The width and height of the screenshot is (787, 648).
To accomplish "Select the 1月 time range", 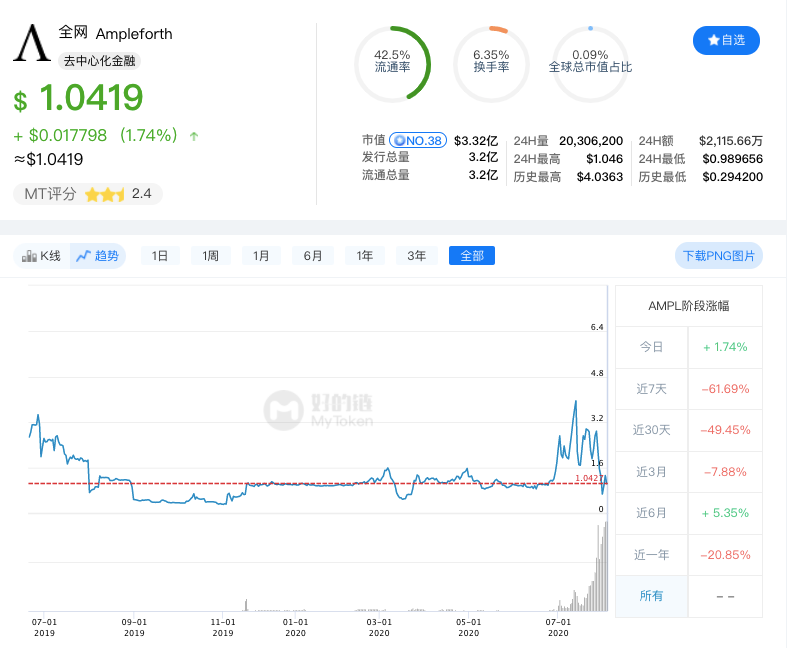I will (261, 256).
